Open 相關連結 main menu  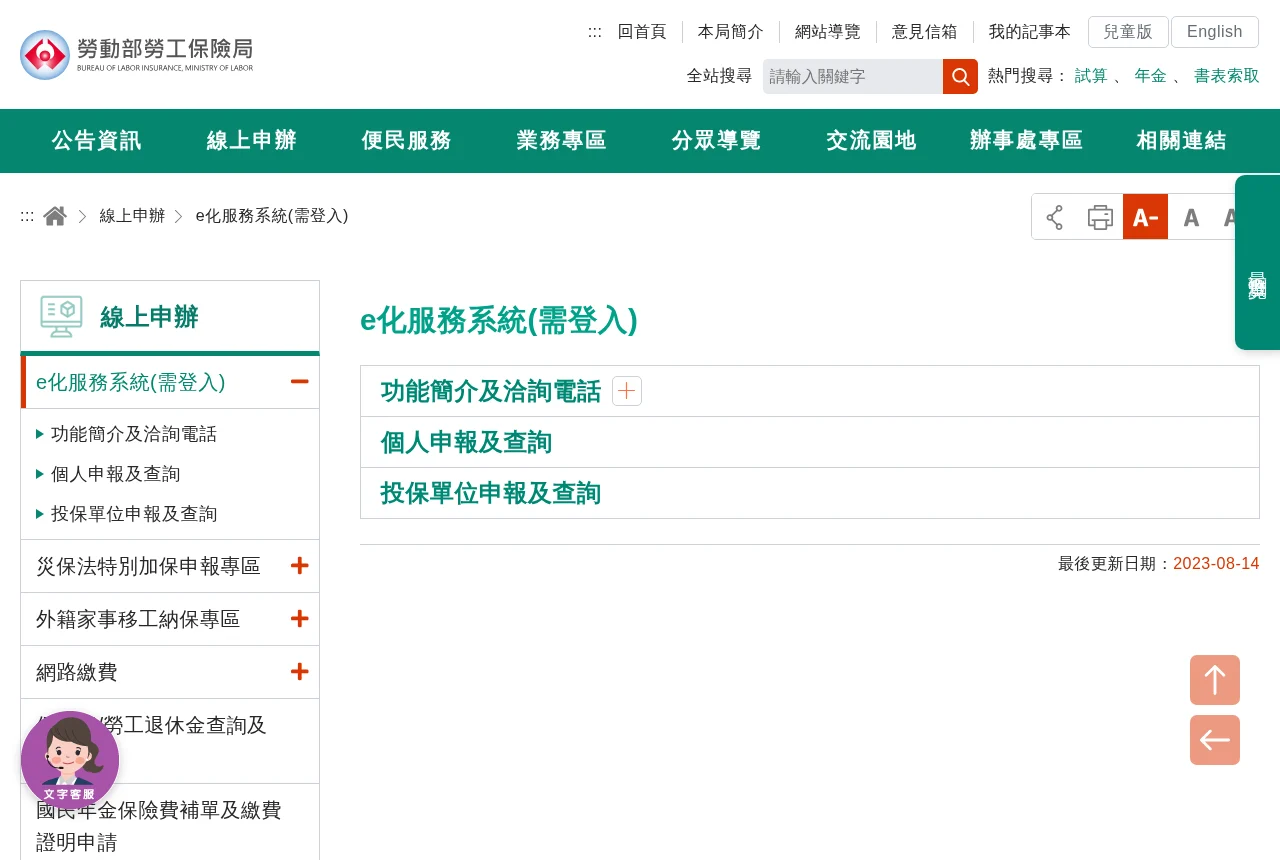pos(1182,141)
